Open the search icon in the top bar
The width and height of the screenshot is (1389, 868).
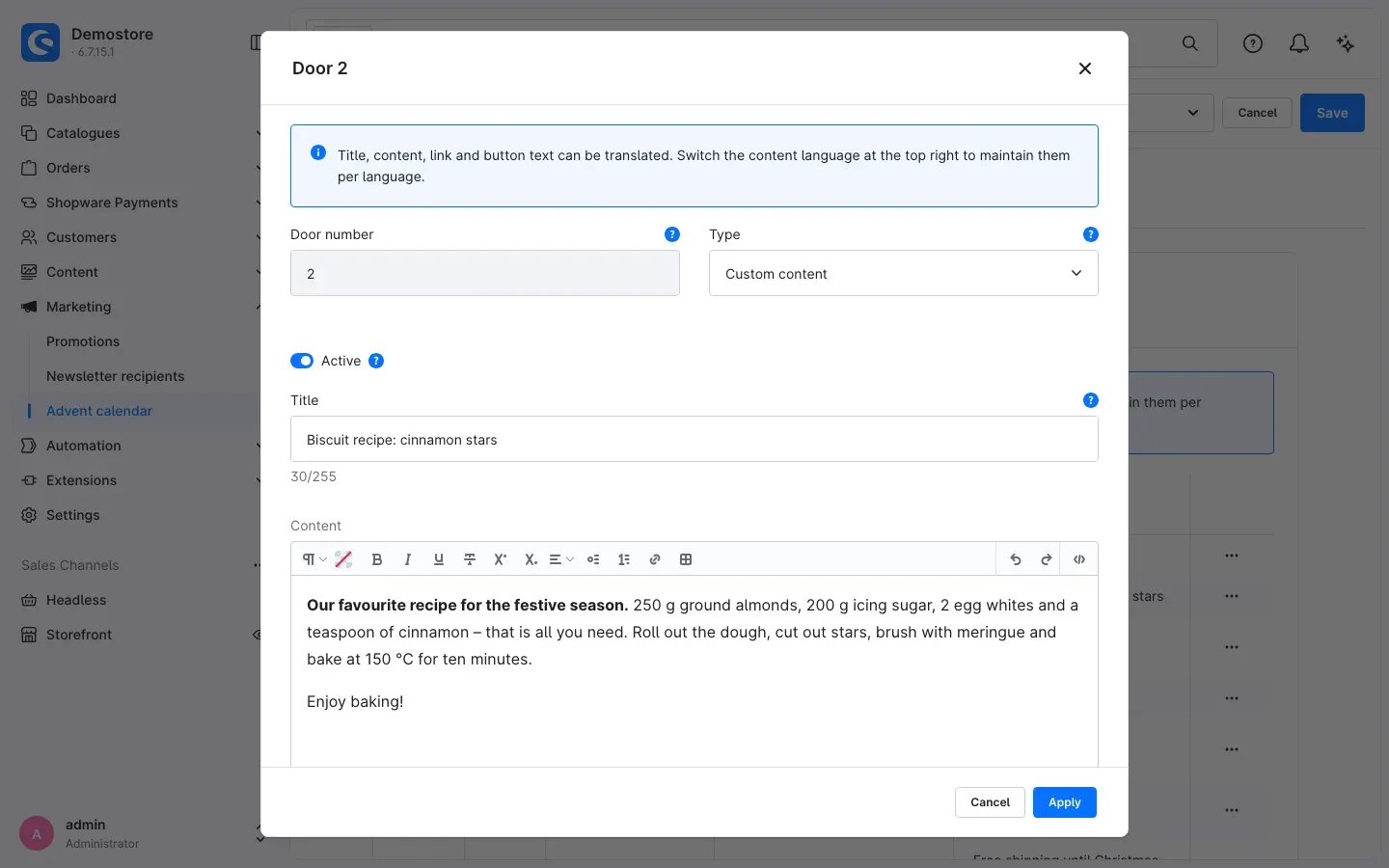coord(1190,43)
